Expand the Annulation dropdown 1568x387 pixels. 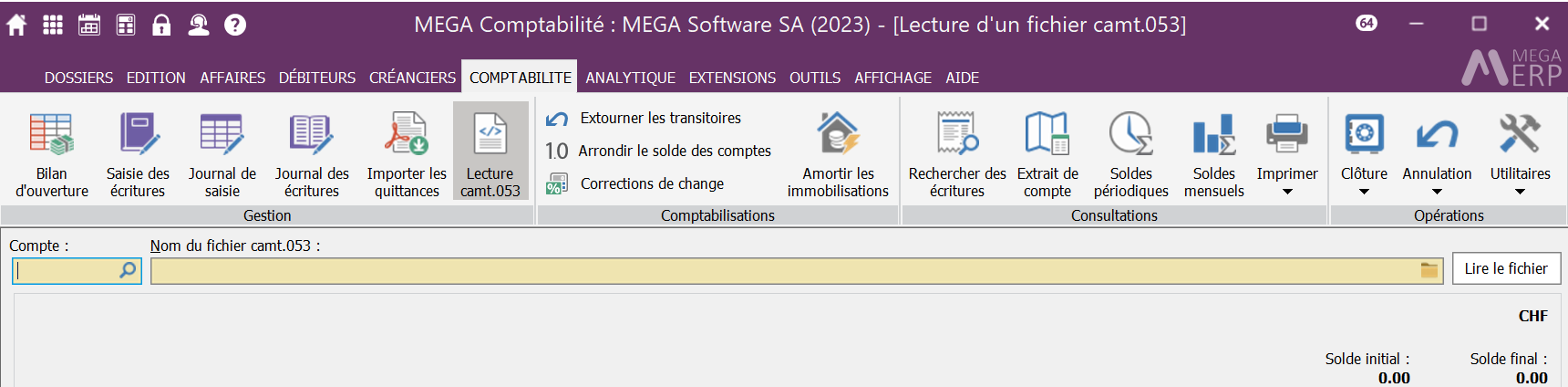tap(1437, 191)
